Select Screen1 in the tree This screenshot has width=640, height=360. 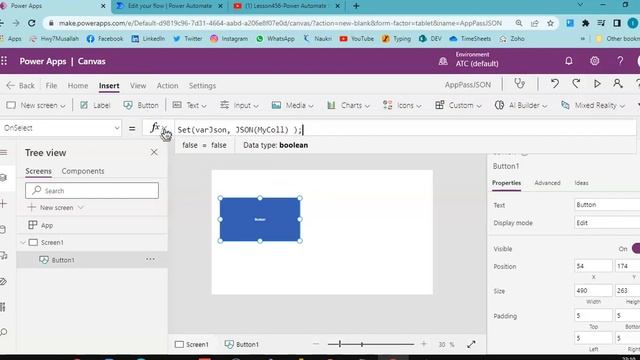(52, 242)
